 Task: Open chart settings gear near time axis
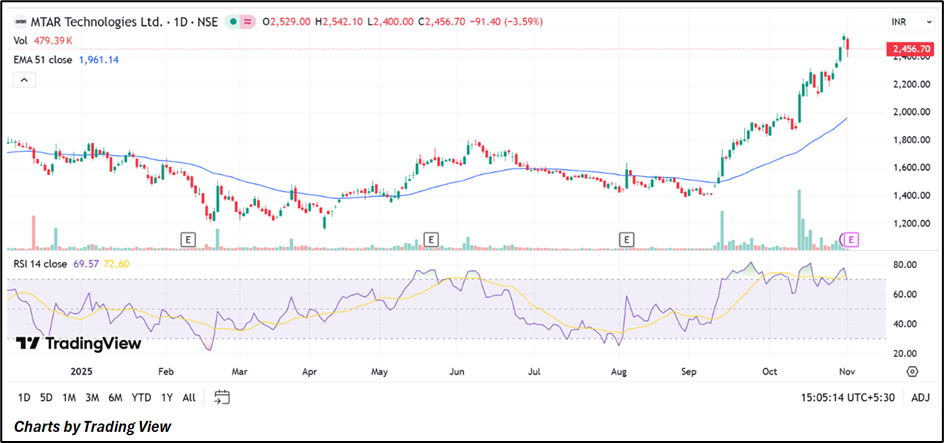tap(912, 371)
